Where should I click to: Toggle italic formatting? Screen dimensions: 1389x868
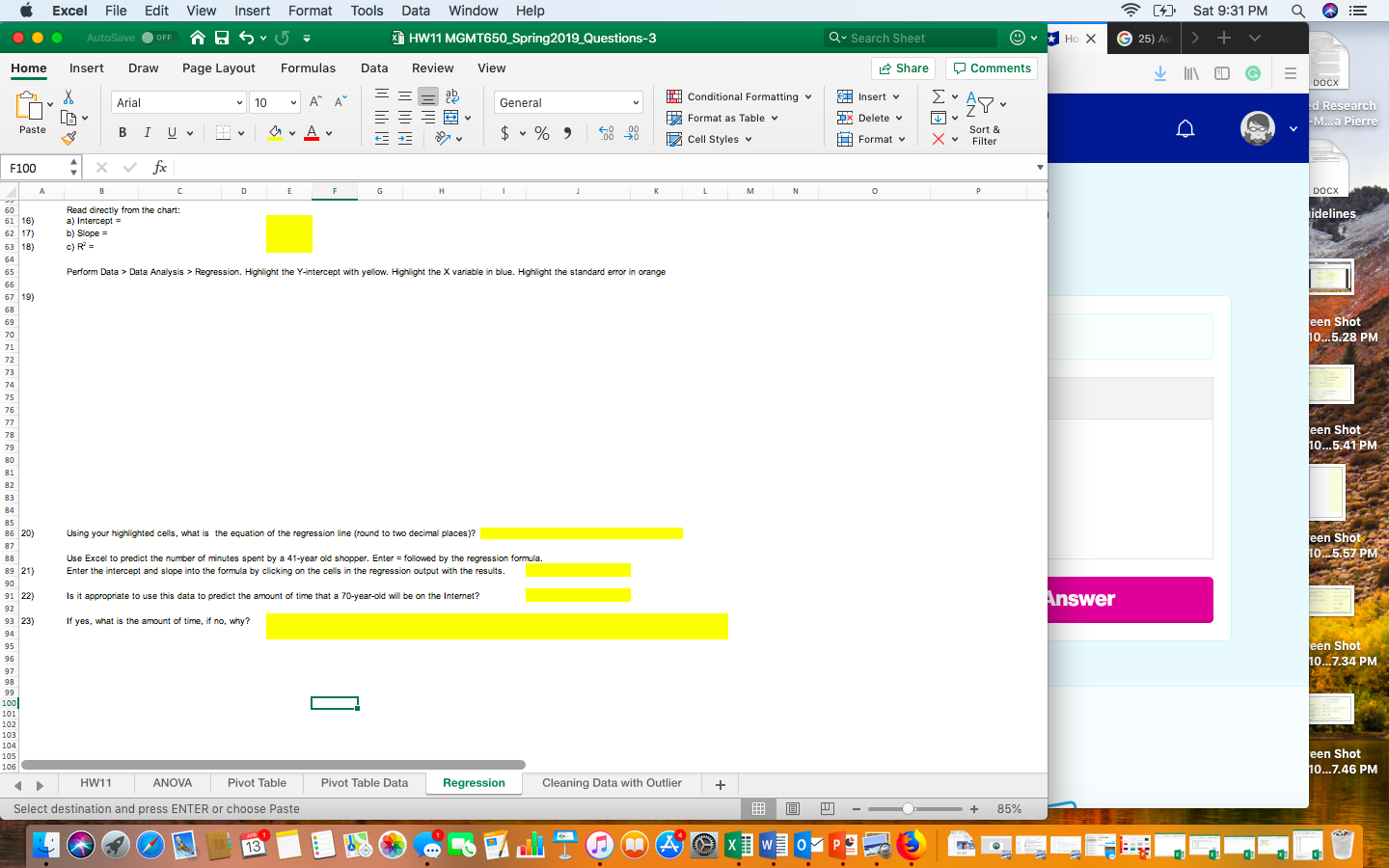145,130
